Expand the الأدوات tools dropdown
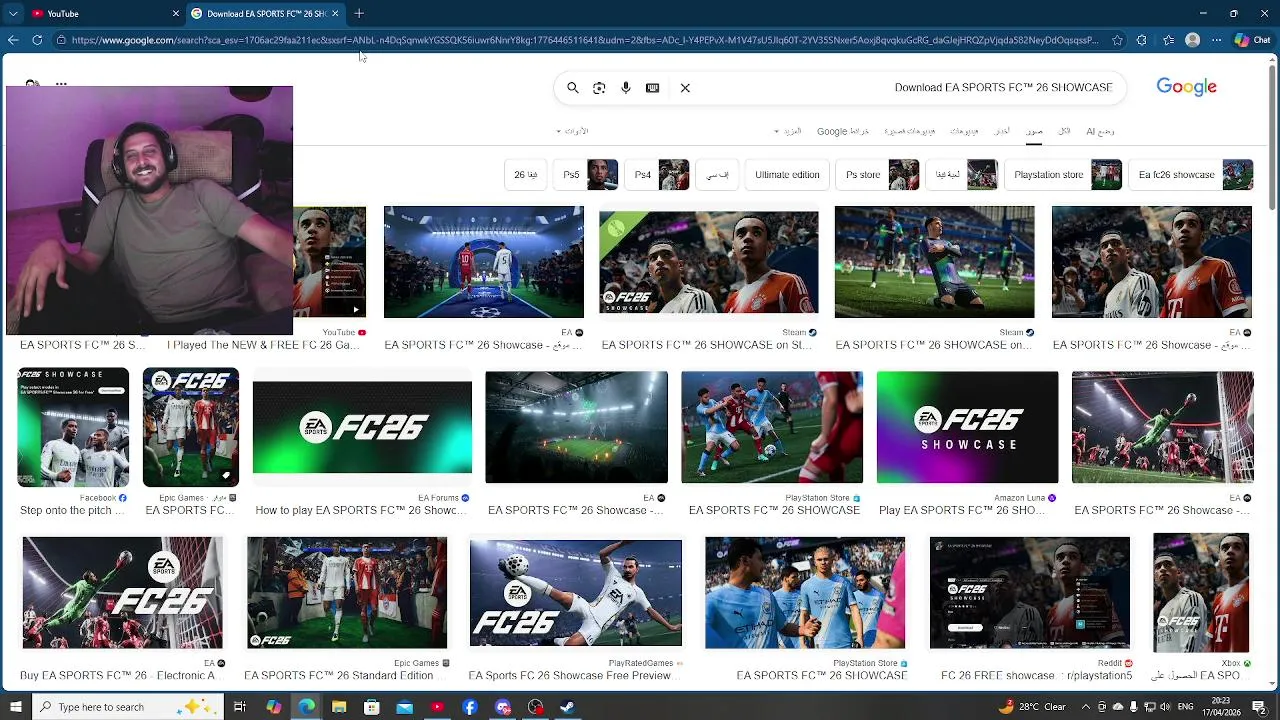The image size is (1280, 720). click(x=572, y=131)
